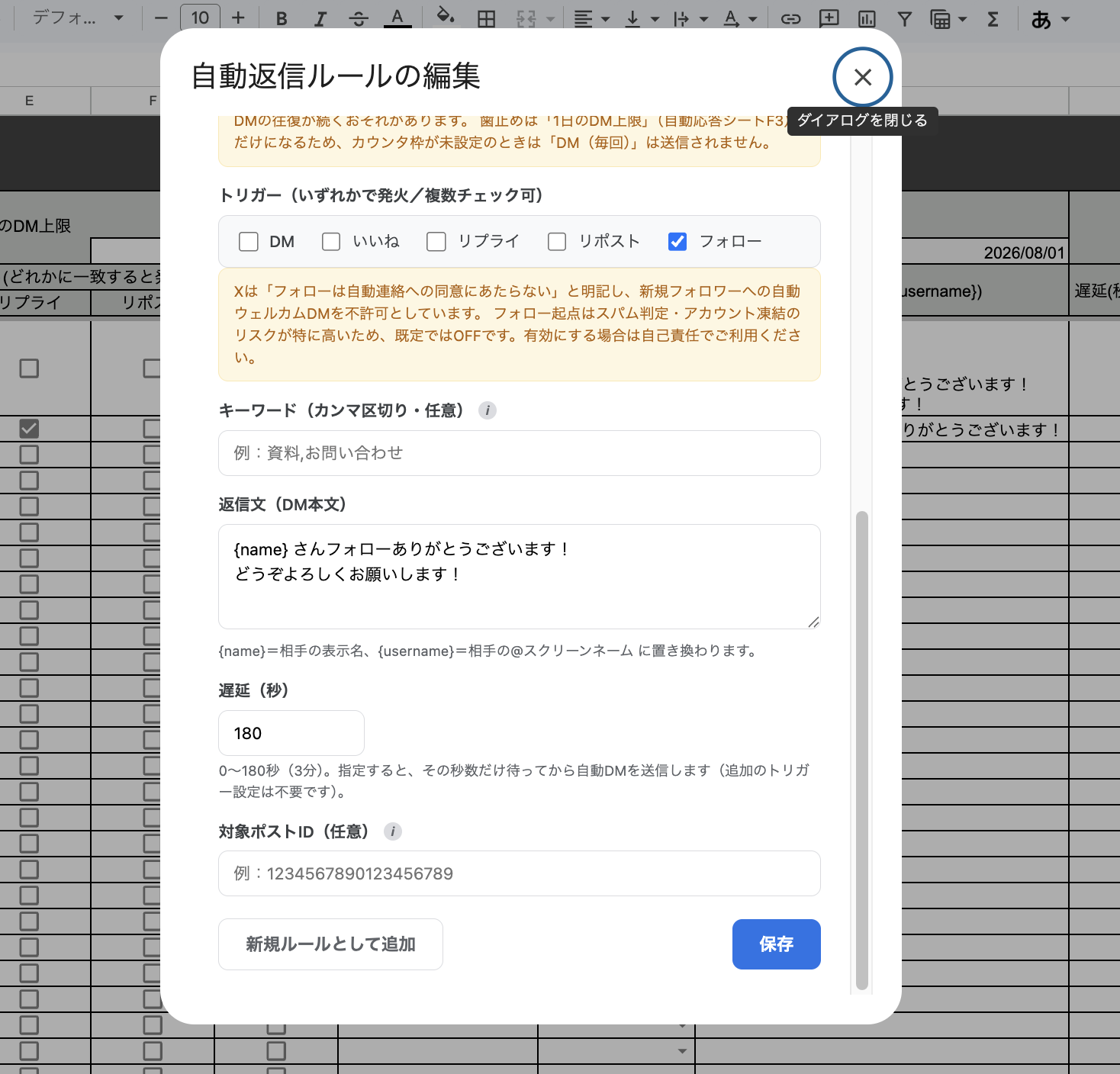
Task: Open the borders tool
Action: tap(486, 18)
